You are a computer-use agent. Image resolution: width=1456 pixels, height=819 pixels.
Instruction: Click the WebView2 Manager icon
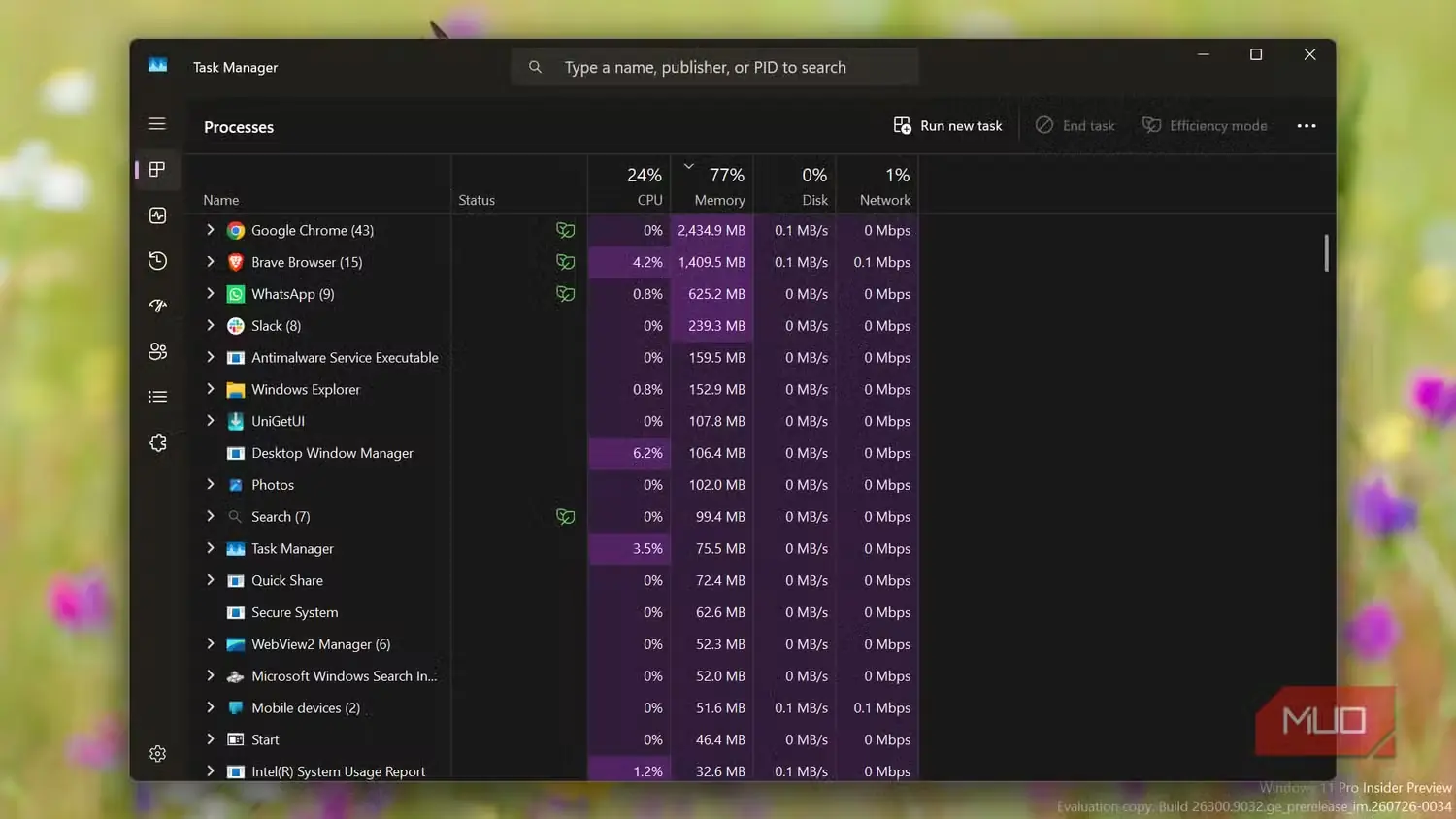235,644
